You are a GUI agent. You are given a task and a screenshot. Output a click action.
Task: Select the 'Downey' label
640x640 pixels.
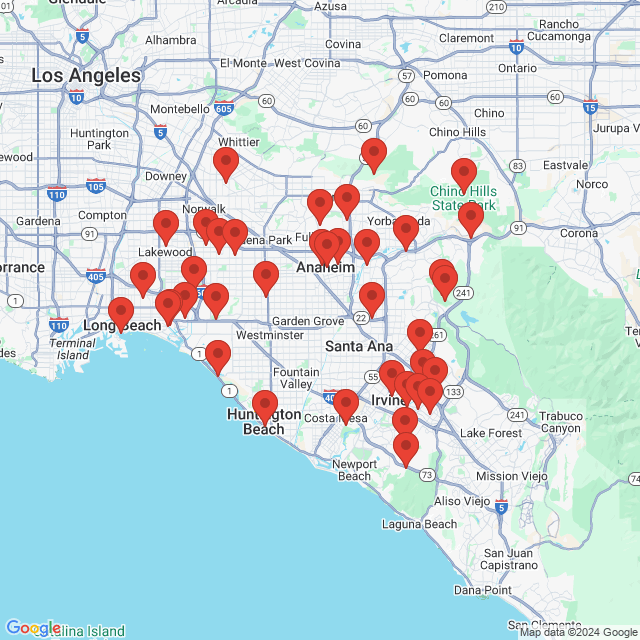coord(166,176)
